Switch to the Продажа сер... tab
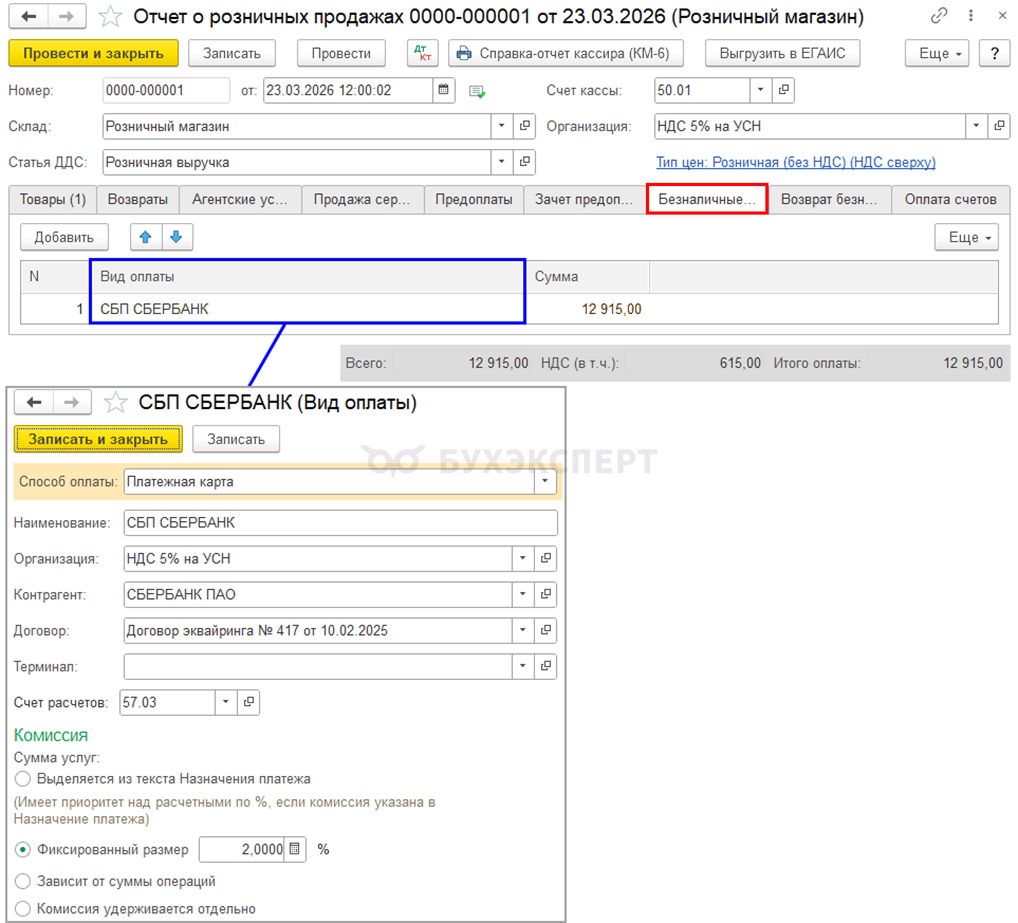1018x923 pixels. pyautogui.click(x=362, y=199)
